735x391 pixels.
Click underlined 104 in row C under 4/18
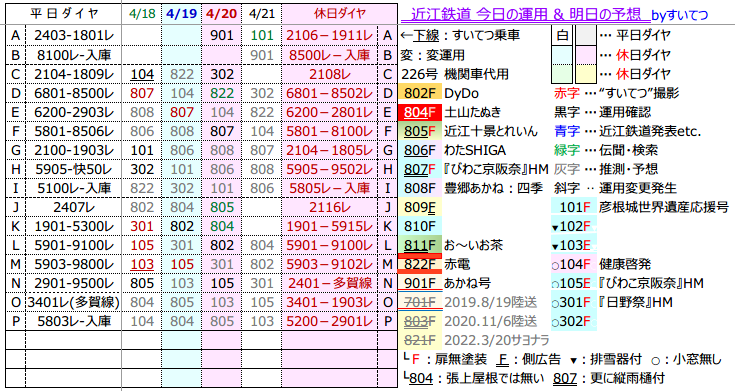142,74
